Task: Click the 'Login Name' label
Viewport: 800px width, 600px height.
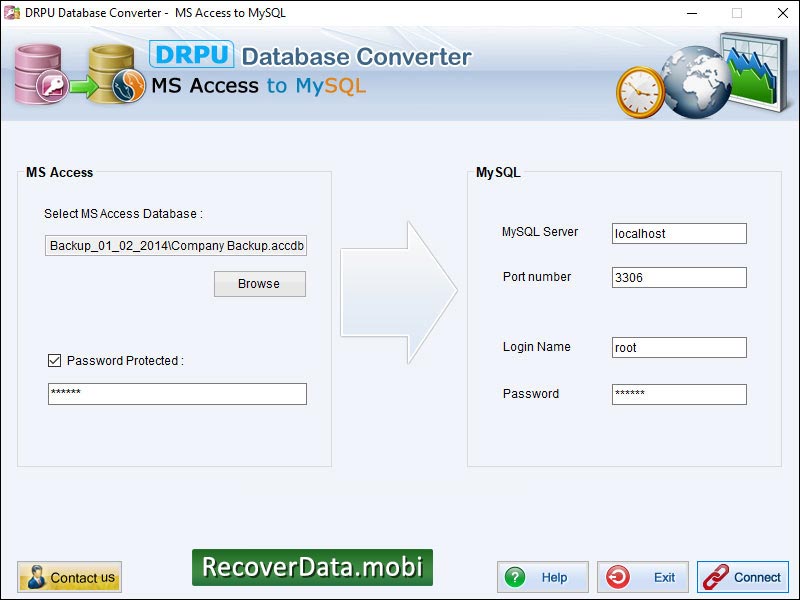Action: pyautogui.click(x=537, y=347)
